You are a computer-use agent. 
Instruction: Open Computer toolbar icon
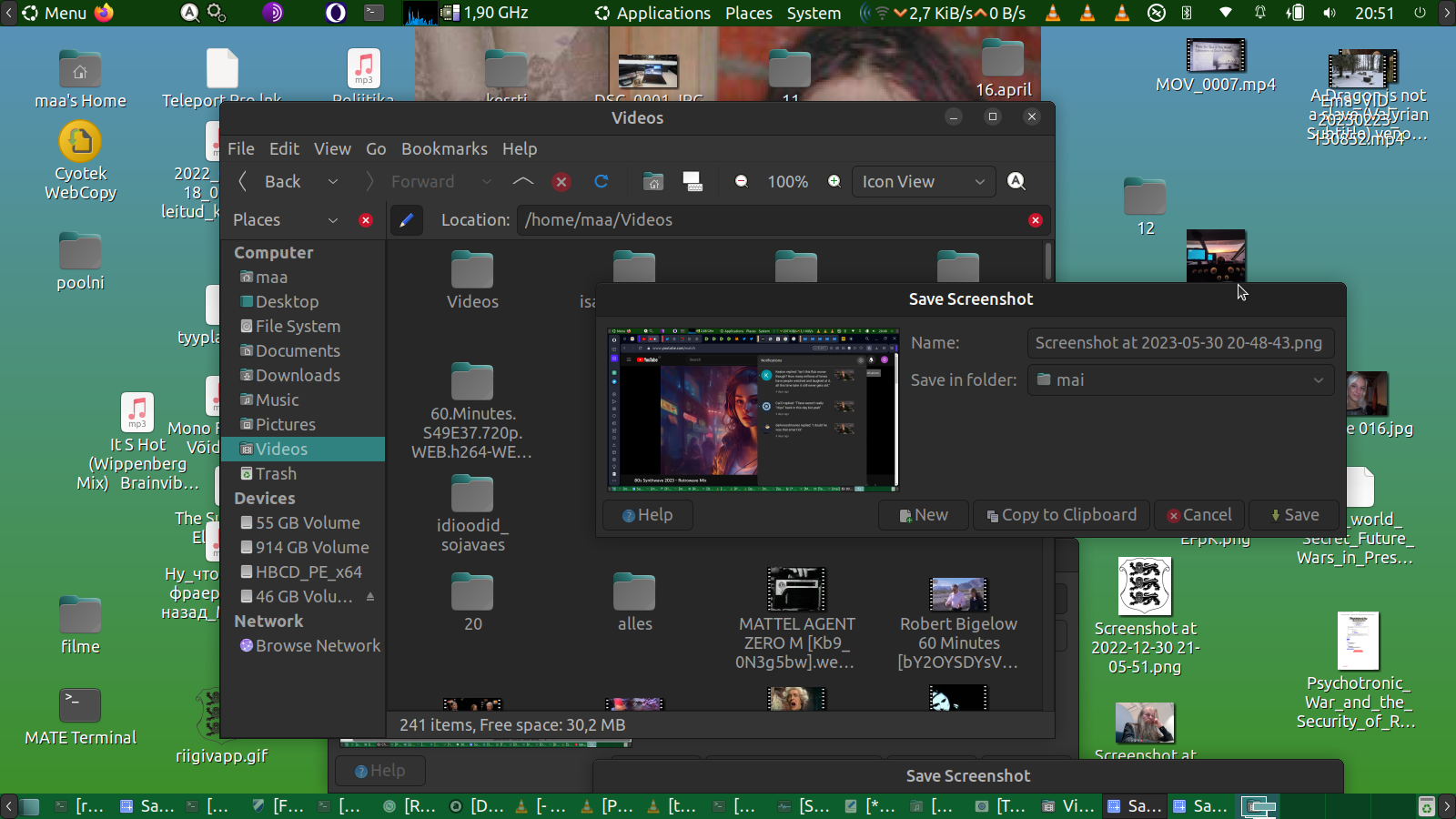(x=693, y=182)
